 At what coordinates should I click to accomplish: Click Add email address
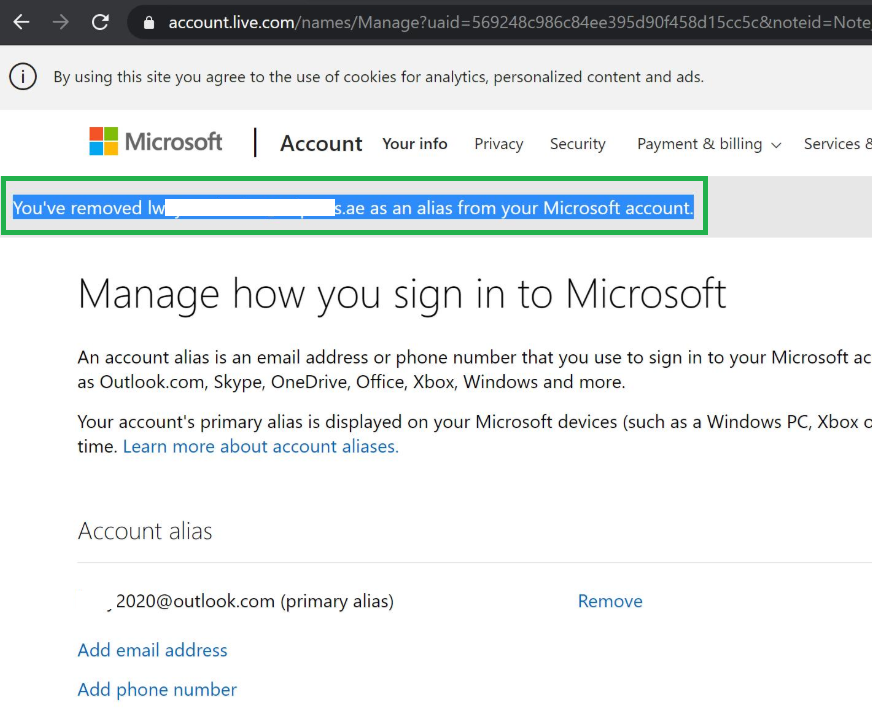(x=152, y=650)
